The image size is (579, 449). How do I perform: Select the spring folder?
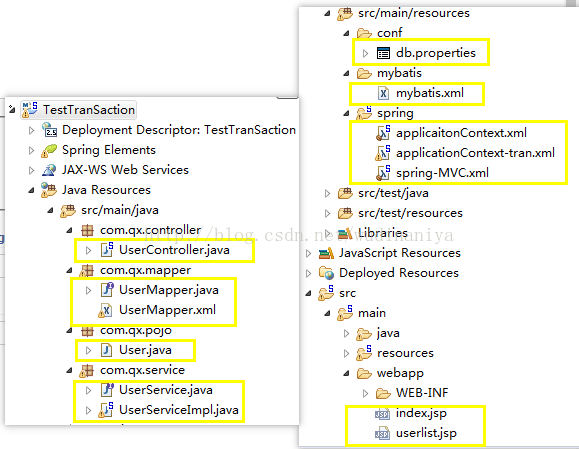click(x=395, y=113)
